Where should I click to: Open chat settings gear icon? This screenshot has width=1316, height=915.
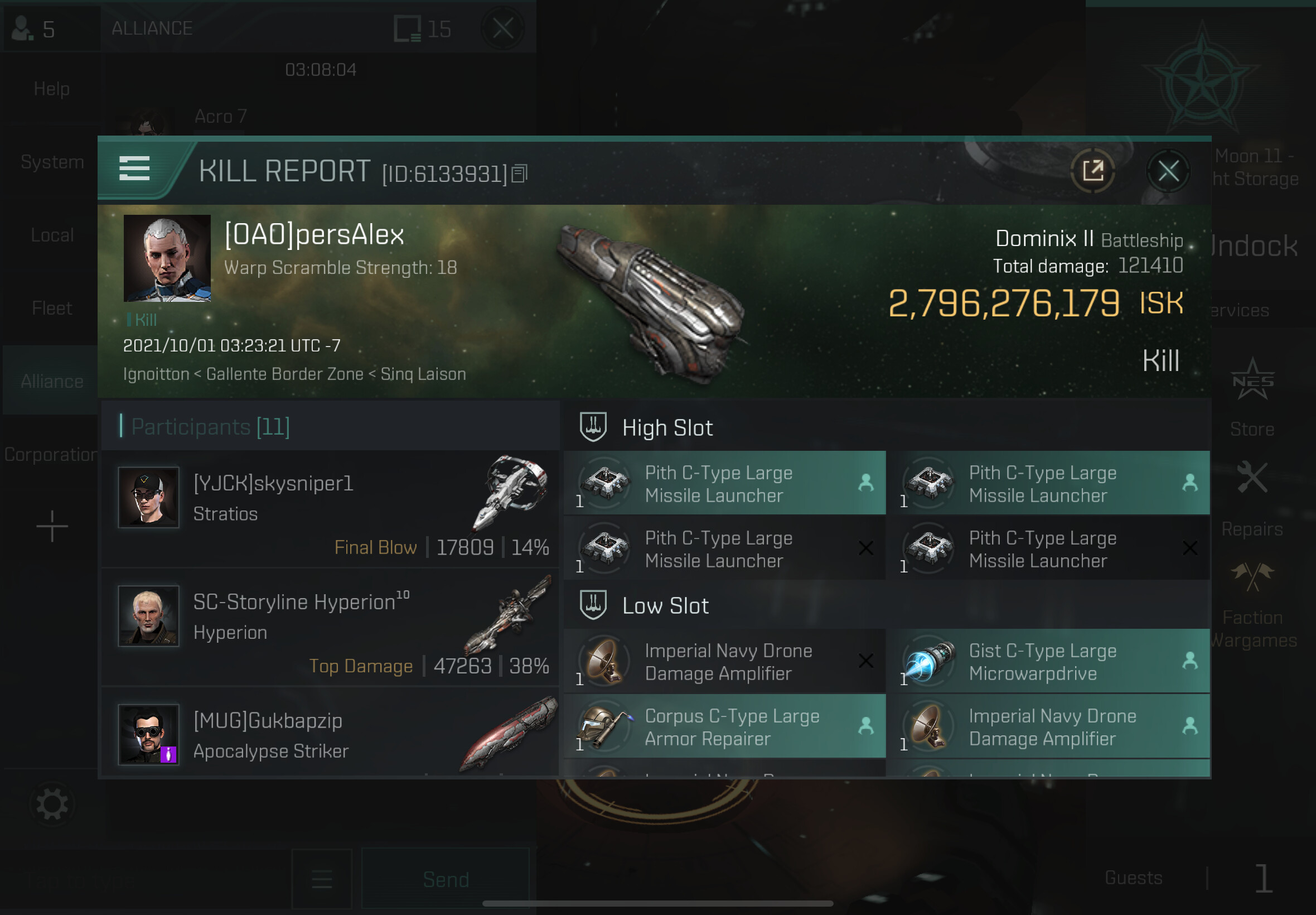52,804
